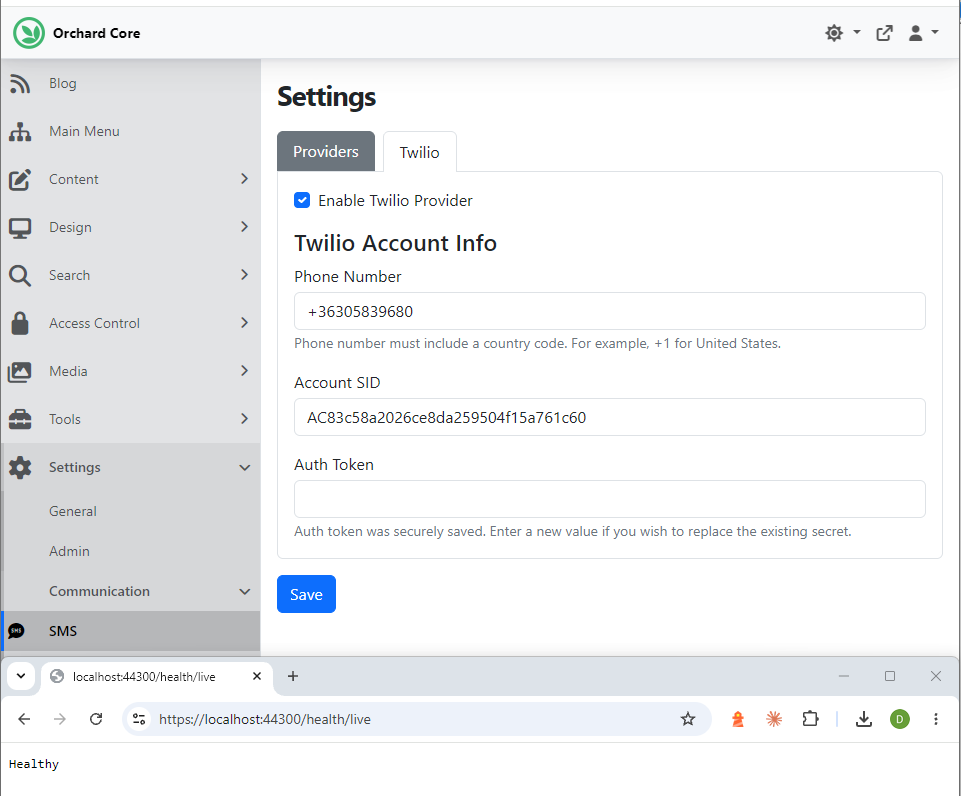Click the Orchard Core leaf logo
Viewport: 961px width, 796px height.
click(29, 33)
